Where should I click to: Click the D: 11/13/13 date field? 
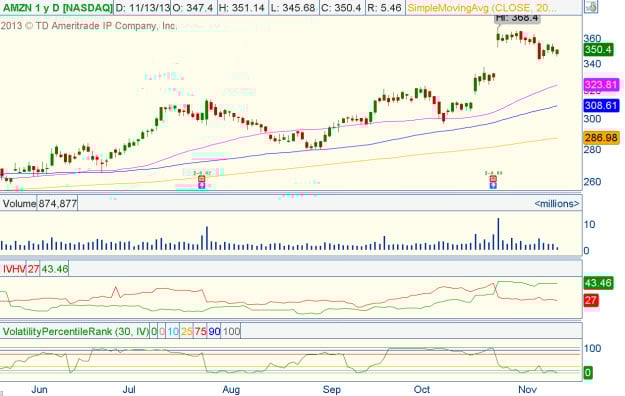coord(143,8)
